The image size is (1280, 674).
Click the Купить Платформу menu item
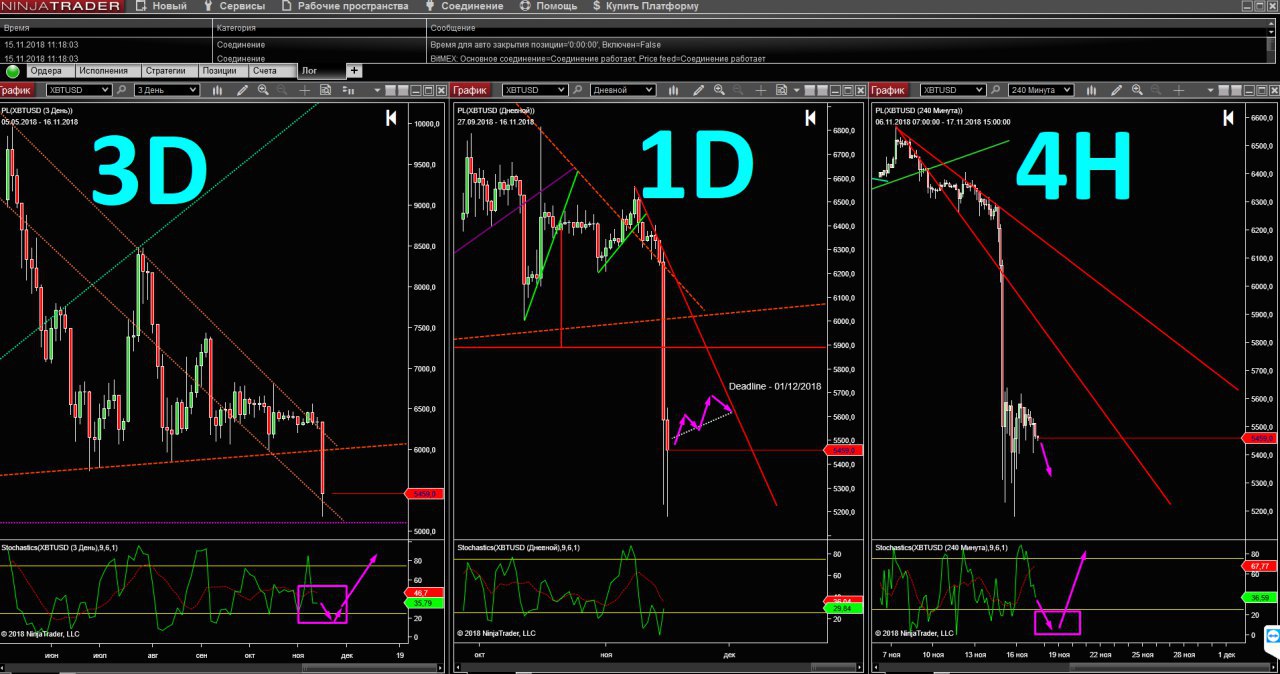(645, 6)
